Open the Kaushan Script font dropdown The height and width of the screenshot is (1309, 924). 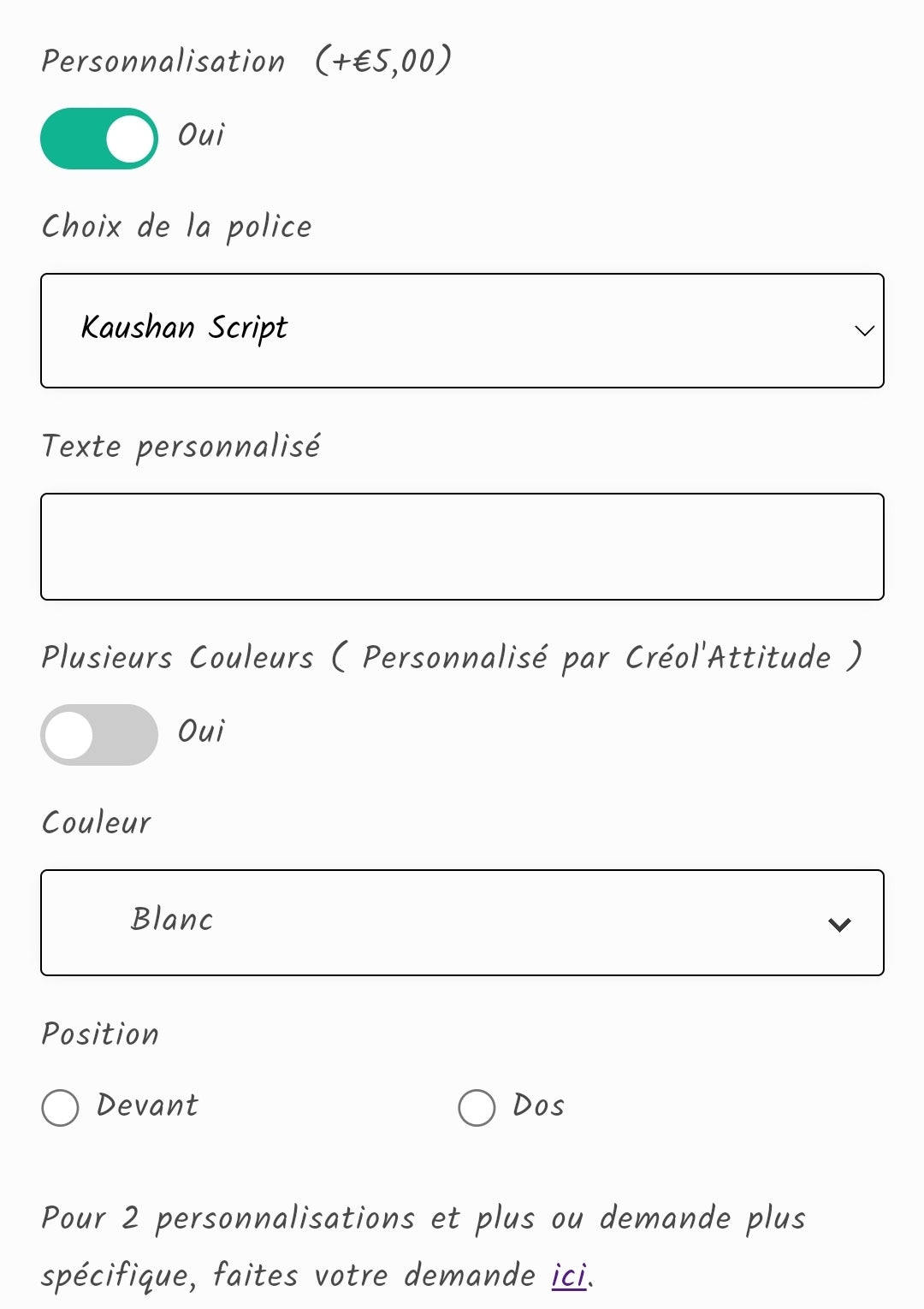point(428,330)
